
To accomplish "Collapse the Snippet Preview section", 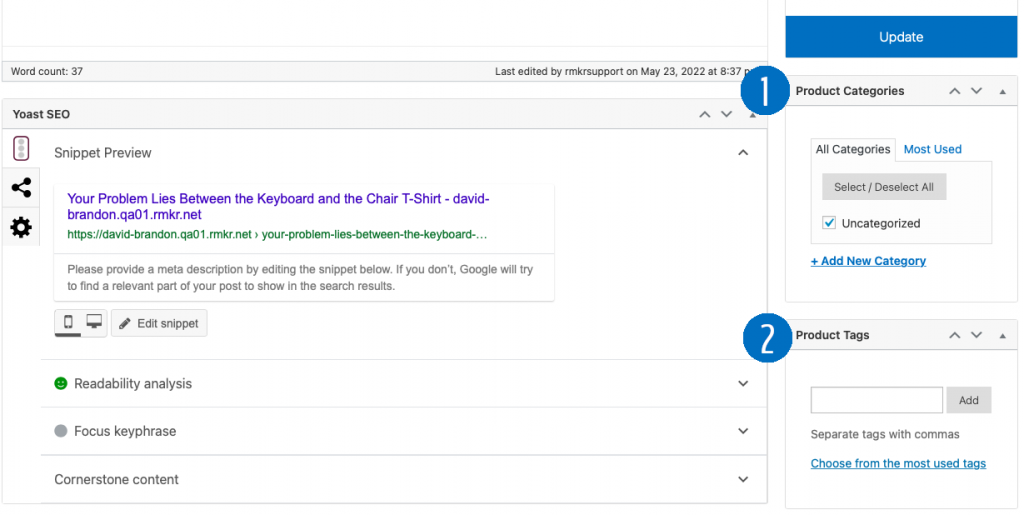I will 743,153.
